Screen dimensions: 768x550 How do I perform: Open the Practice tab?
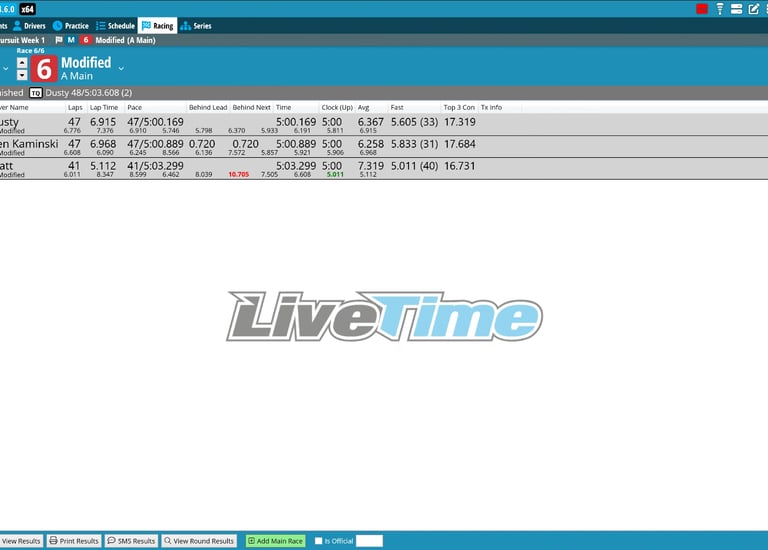pos(71,26)
